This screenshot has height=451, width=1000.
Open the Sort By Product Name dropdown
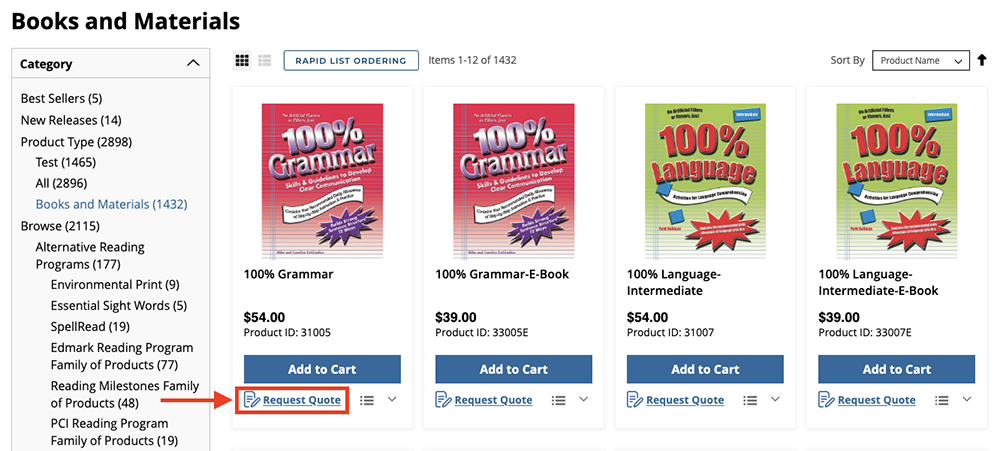click(x=920, y=61)
